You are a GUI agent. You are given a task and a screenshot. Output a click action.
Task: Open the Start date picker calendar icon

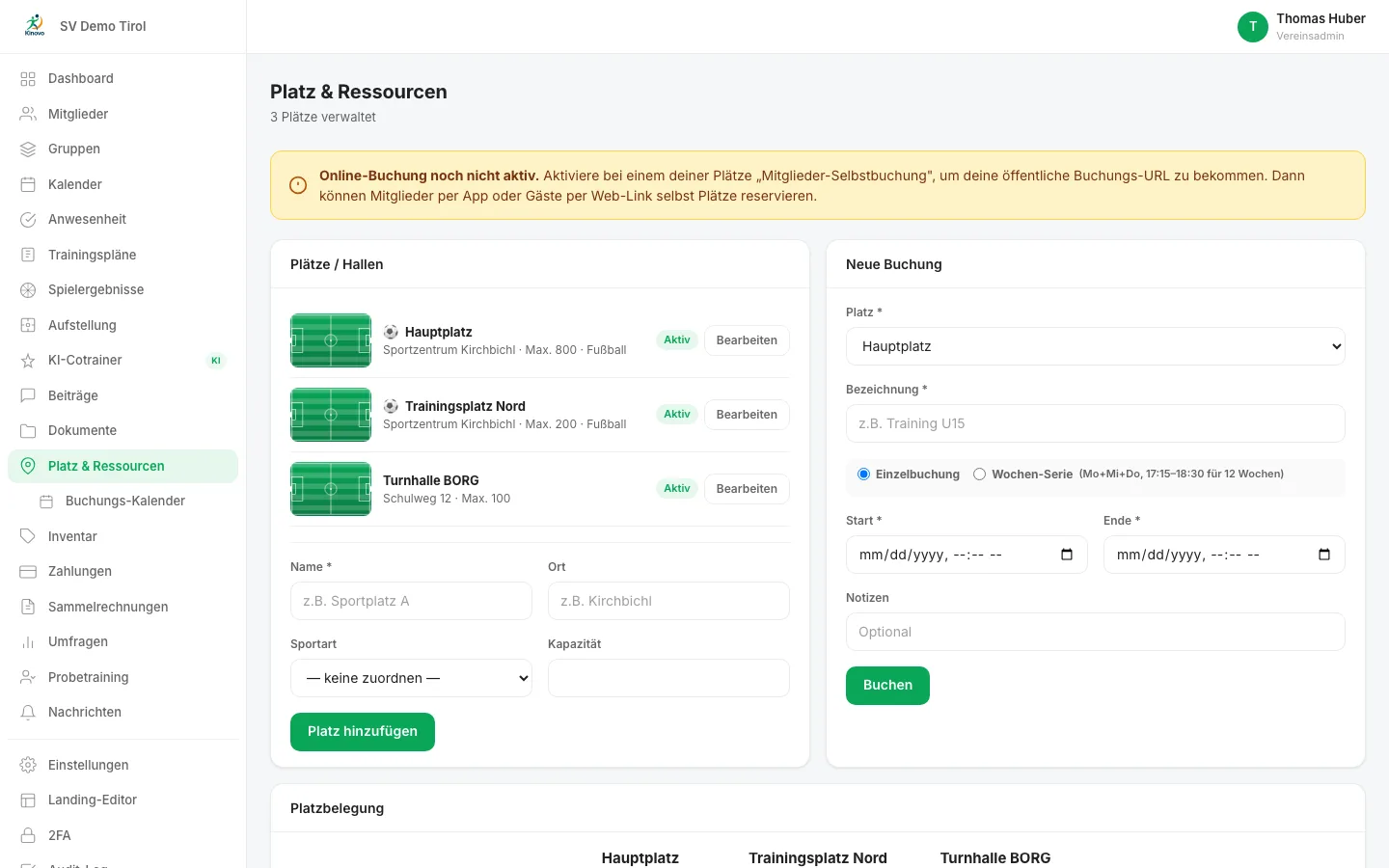pyautogui.click(x=1067, y=555)
